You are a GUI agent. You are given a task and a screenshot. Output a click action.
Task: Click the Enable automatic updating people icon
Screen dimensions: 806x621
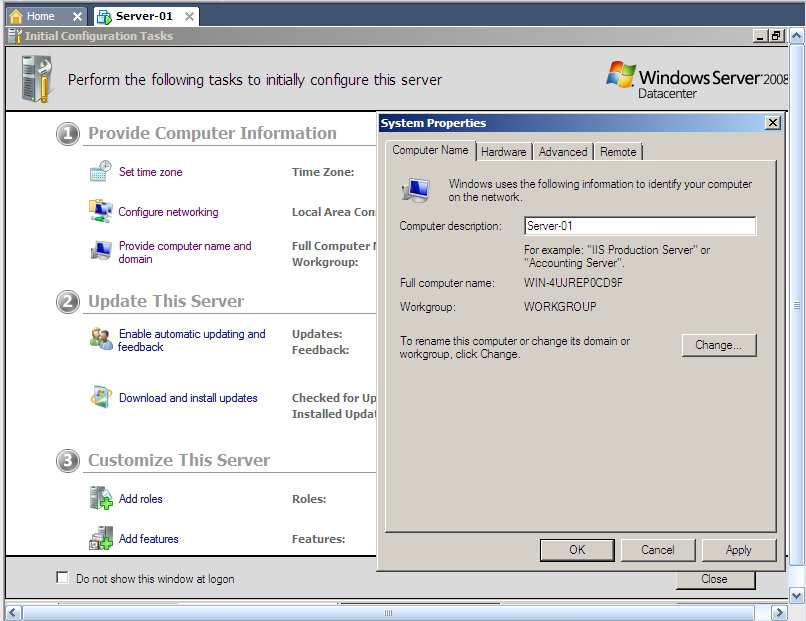[x=101, y=339]
